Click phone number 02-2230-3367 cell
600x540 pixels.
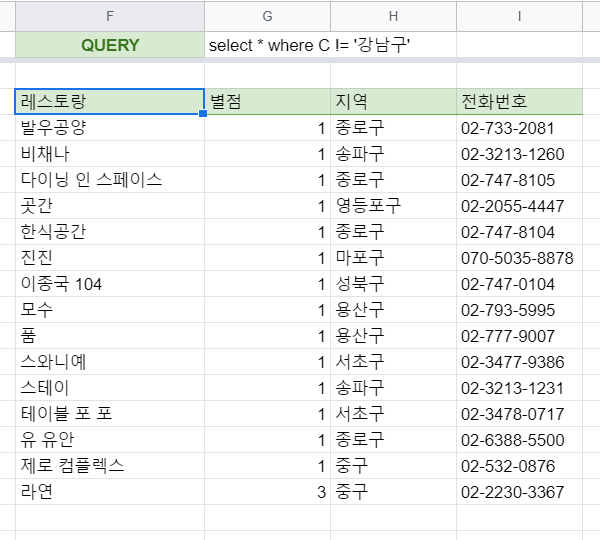point(519,492)
